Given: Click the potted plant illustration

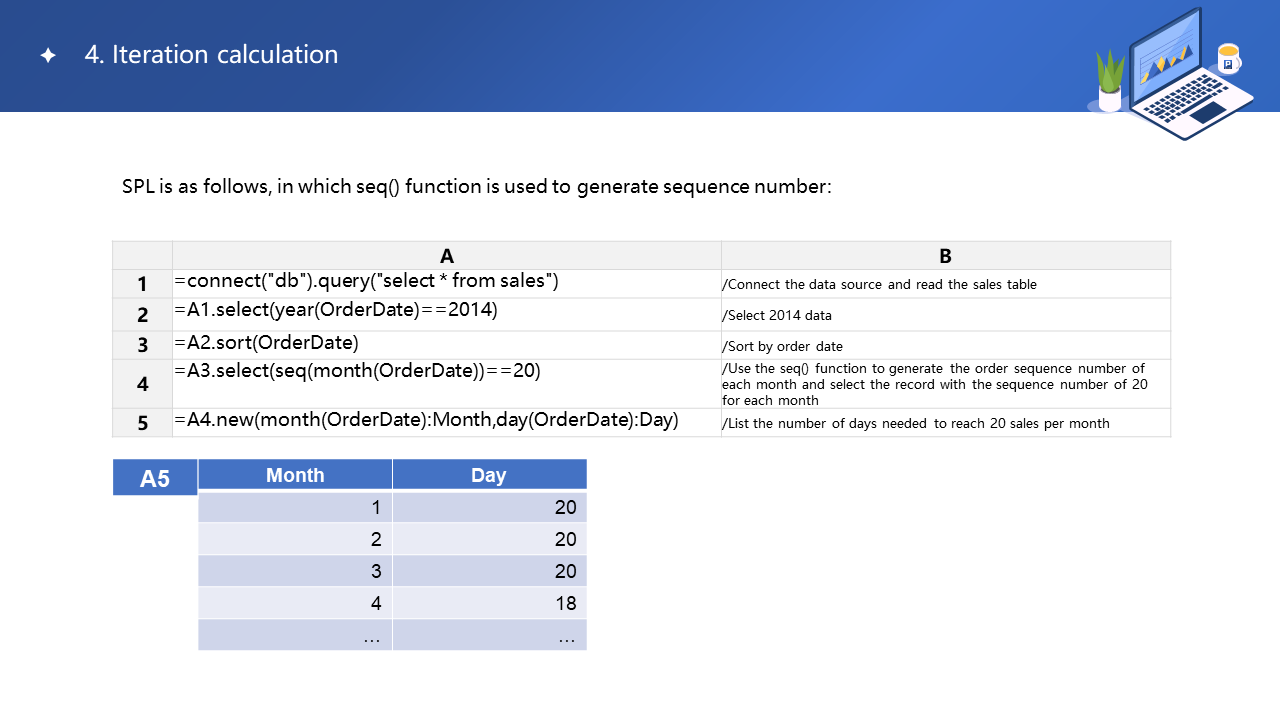Looking at the screenshot, I should (x=1110, y=82).
